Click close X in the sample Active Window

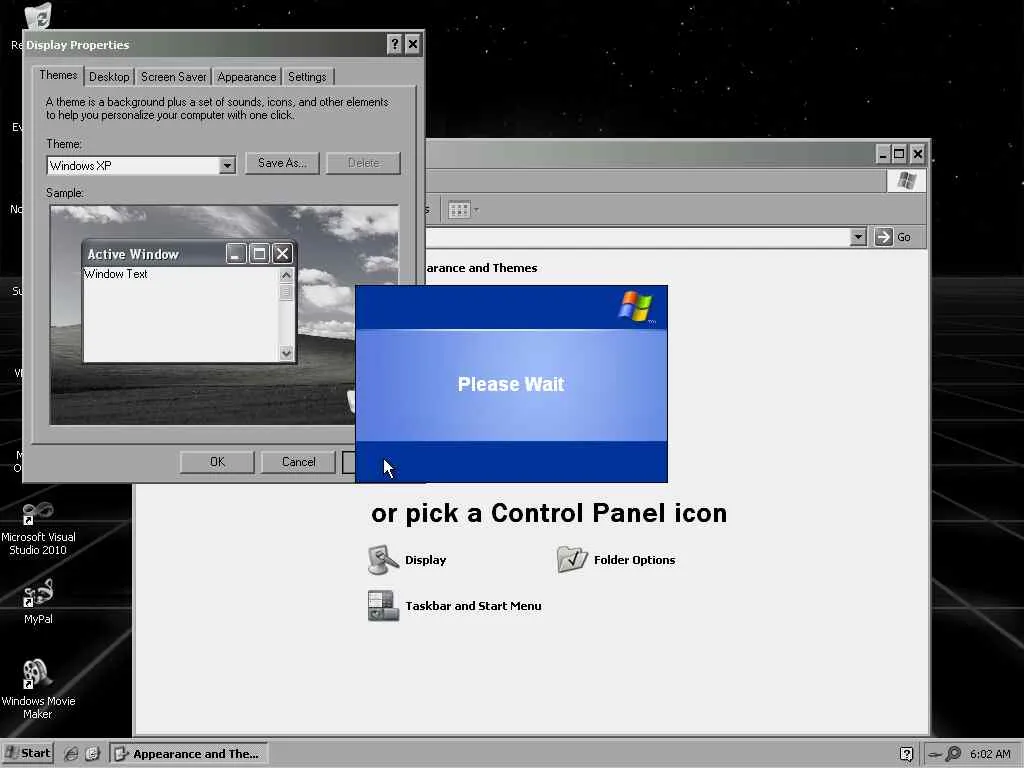click(x=282, y=253)
